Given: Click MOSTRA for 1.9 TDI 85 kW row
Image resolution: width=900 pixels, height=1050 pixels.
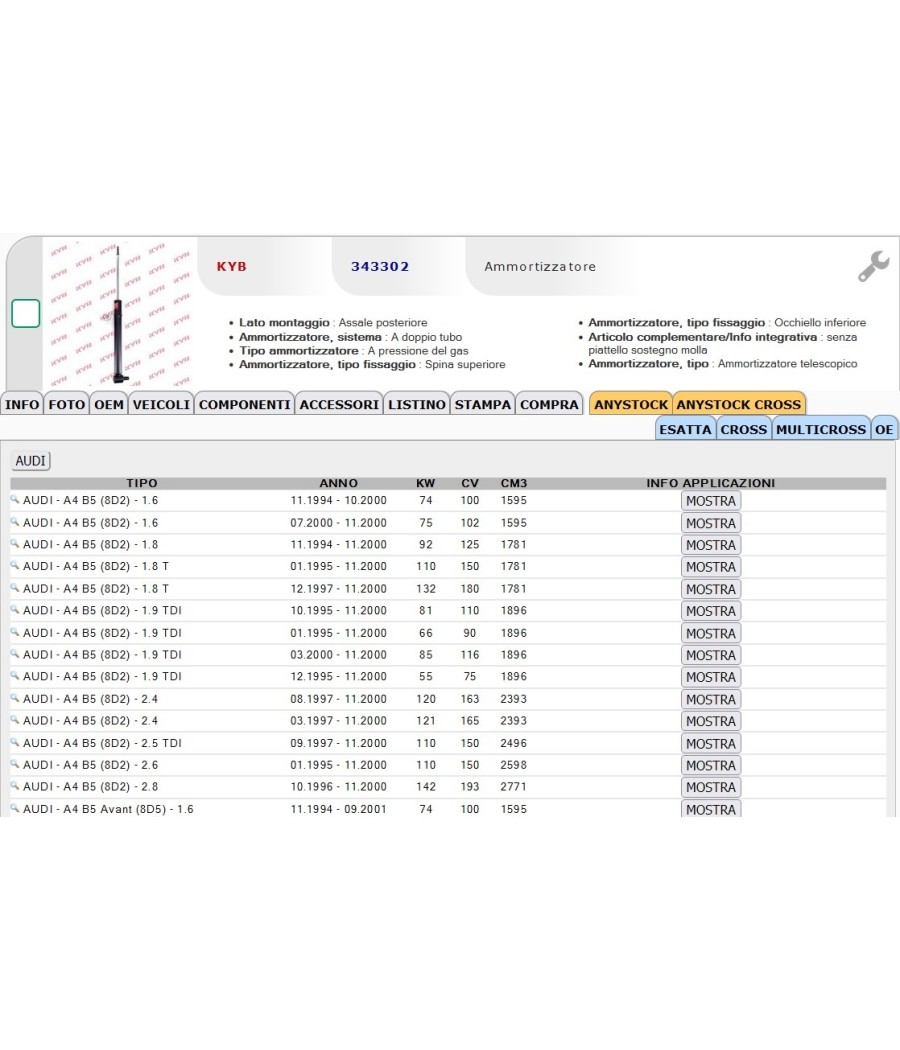Looking at the screenshot, I should tap(710, 655).
